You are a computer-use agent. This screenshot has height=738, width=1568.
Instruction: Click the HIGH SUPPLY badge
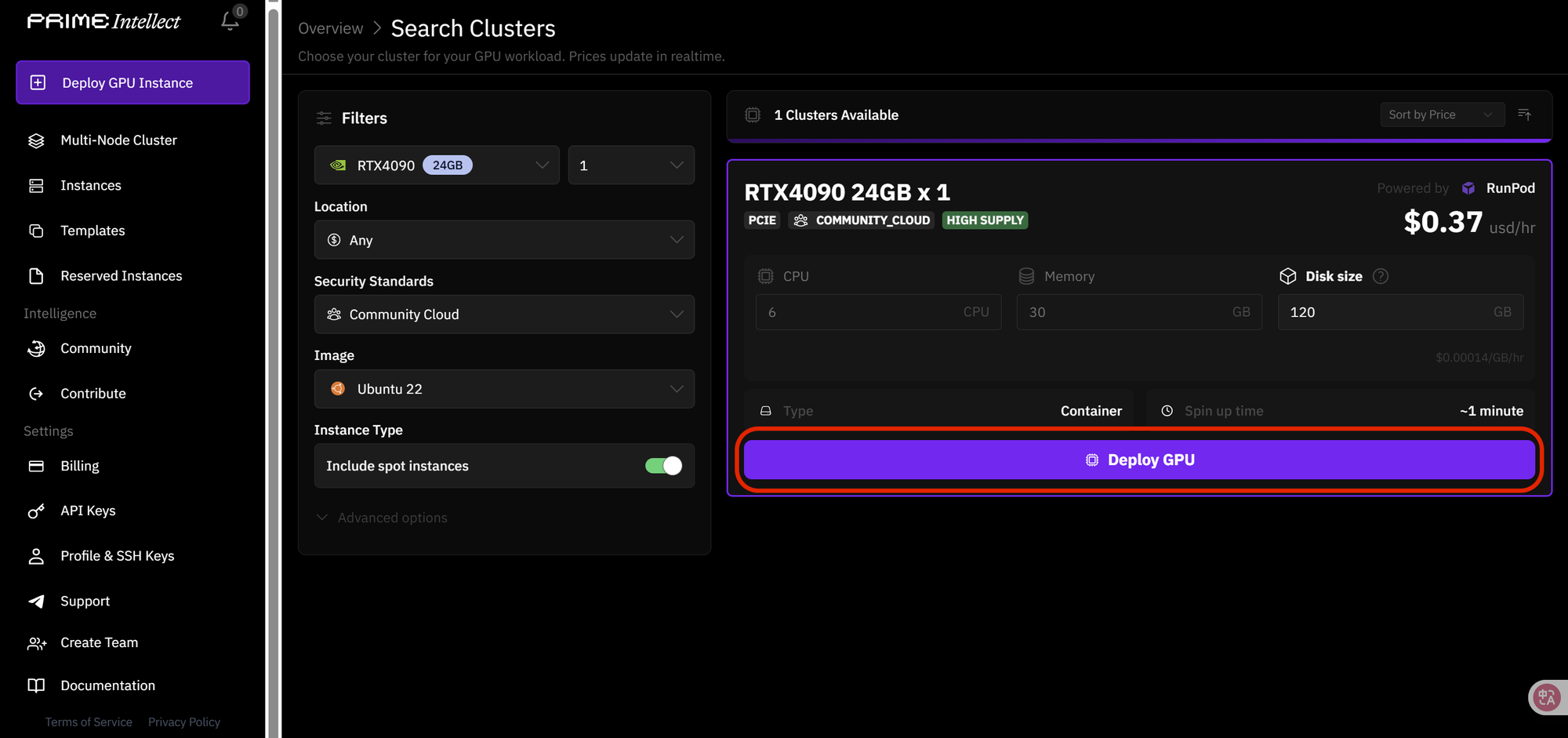985,220
